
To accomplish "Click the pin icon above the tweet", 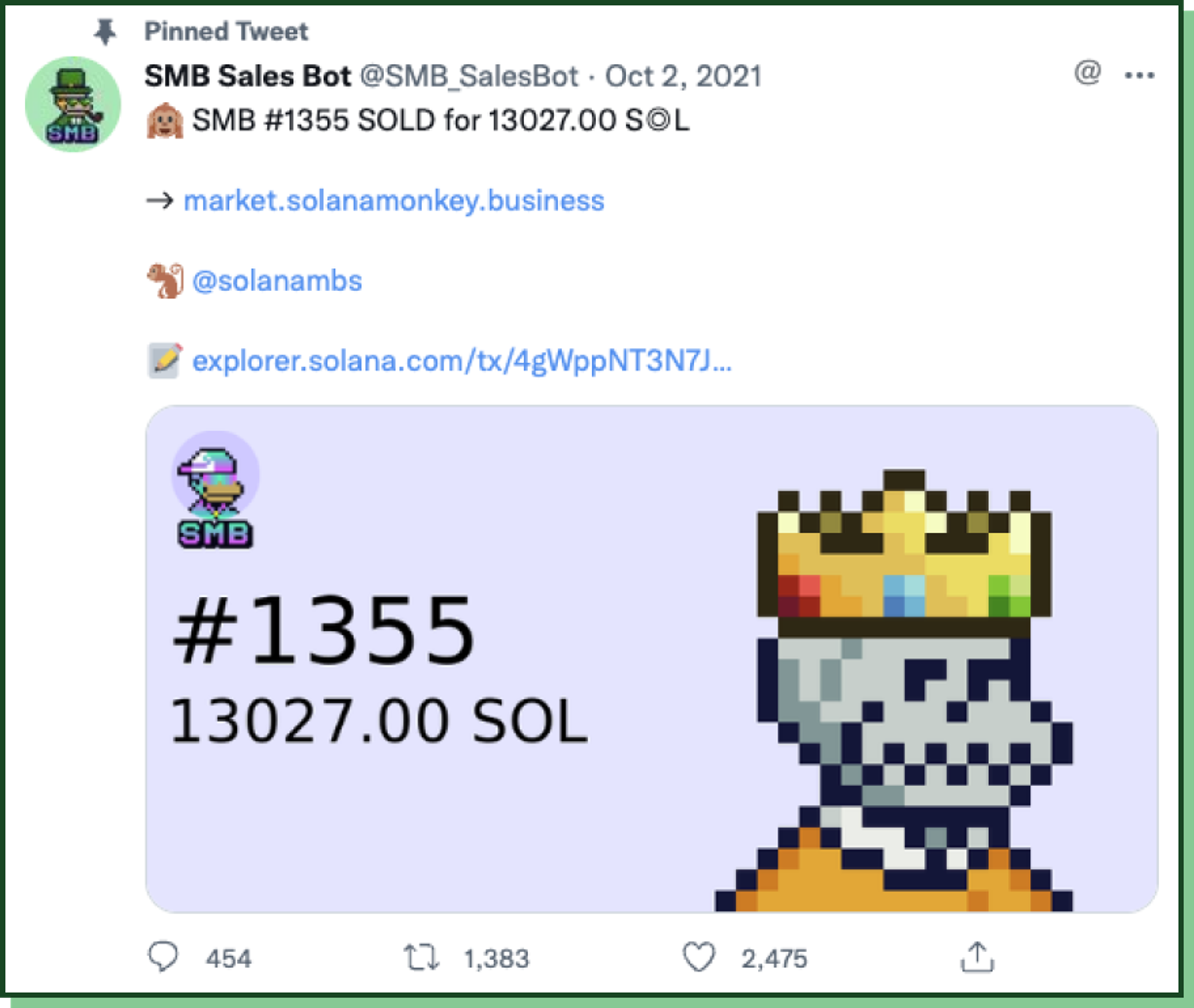I will (105, 31).
